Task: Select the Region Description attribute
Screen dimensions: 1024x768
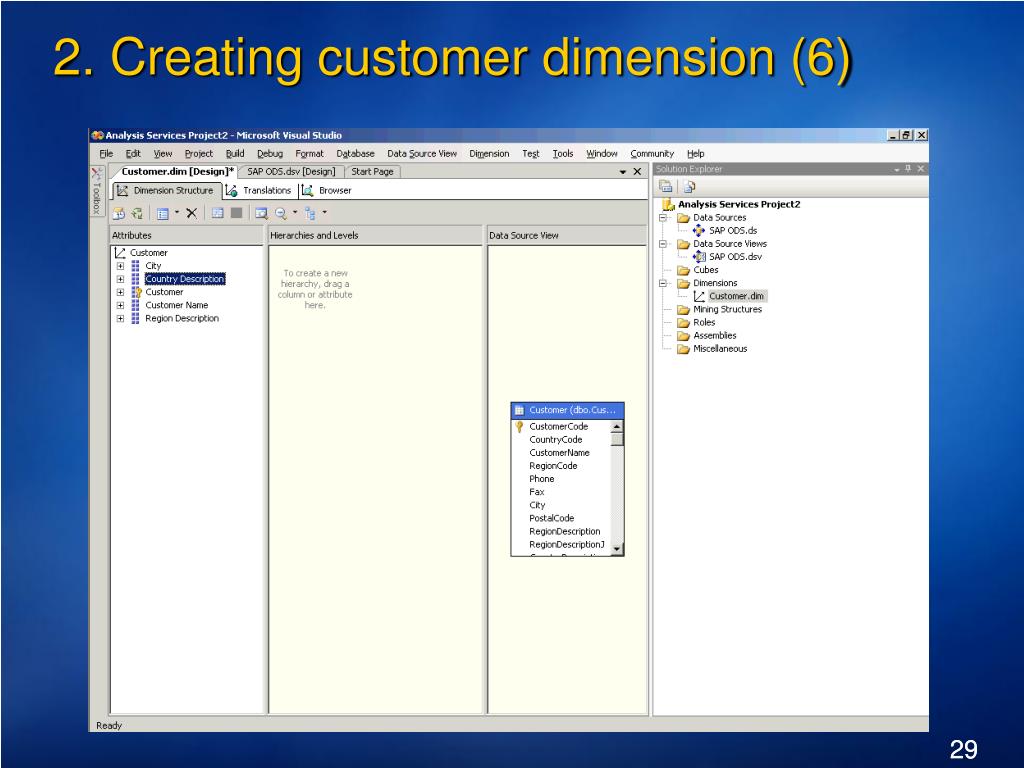Action: tap(182, 319)
